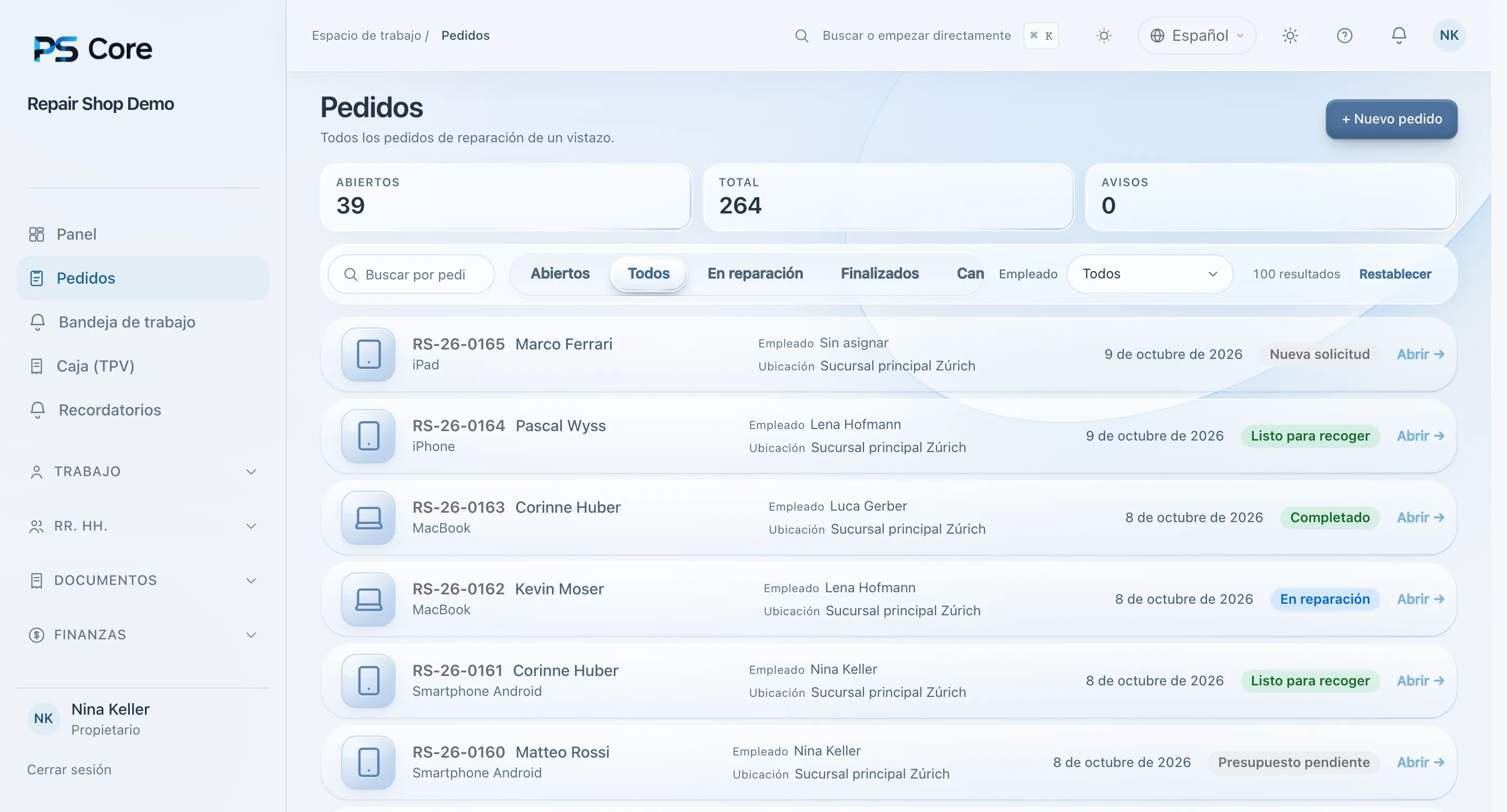
Task: Click the Buscar o empezar directamente field
Action: [916, 36]
